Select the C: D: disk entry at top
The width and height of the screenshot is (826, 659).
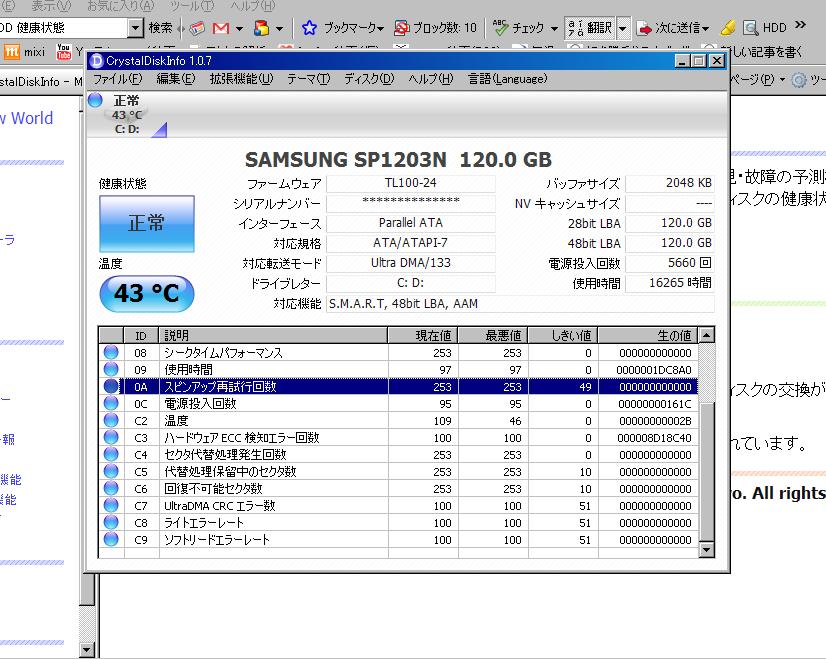[127, 114]
